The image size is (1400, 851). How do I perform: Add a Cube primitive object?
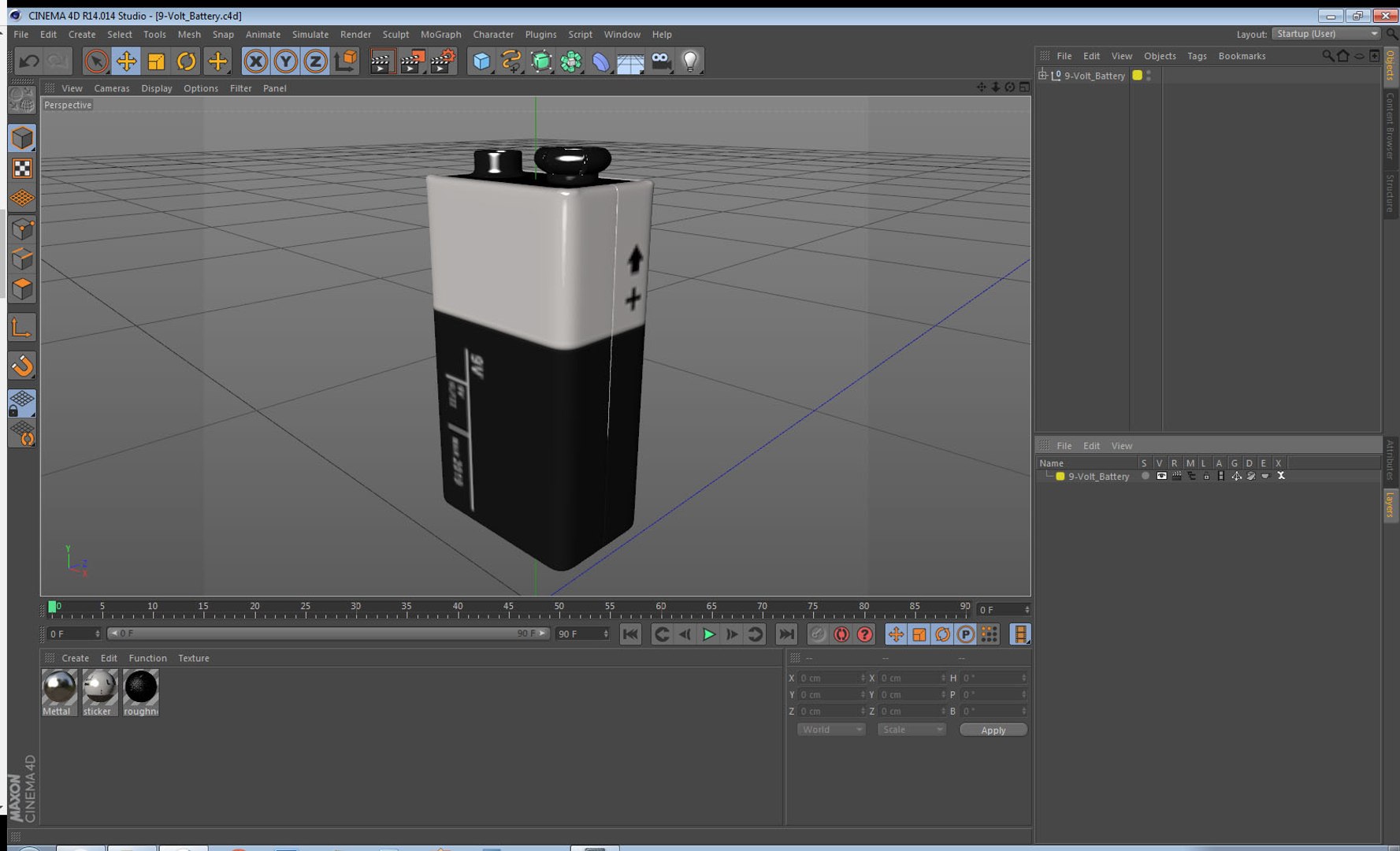(x=481, y=61)
